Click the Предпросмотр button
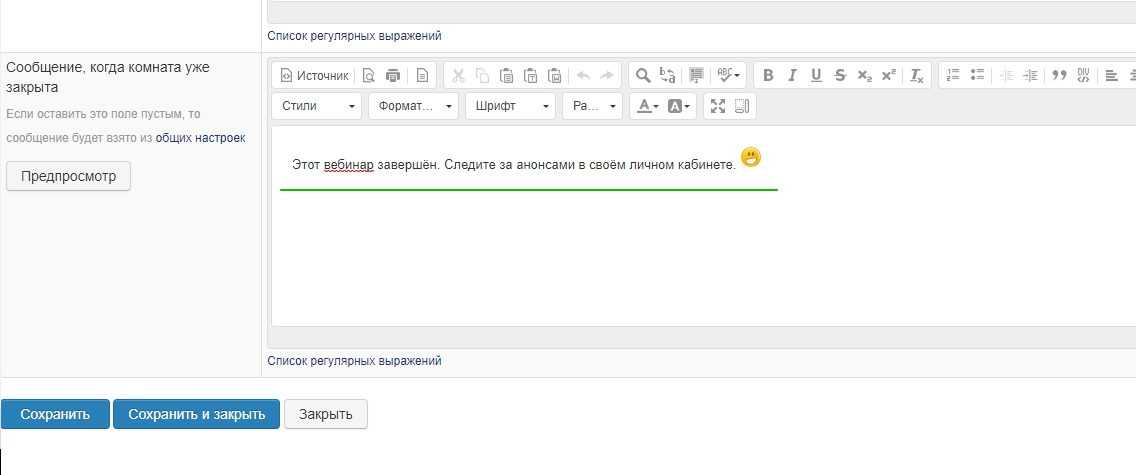The image size is (1136, 475). point(68,176)
